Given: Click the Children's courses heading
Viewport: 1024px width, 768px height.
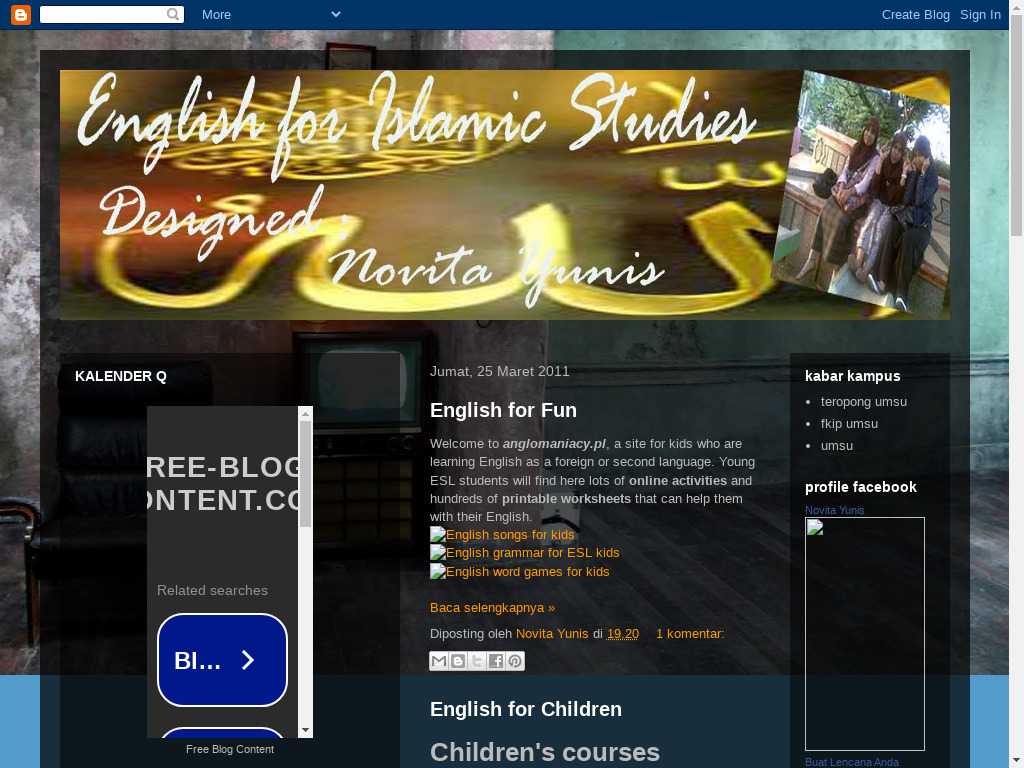Looking at the screenshot, I should (545, 752).
